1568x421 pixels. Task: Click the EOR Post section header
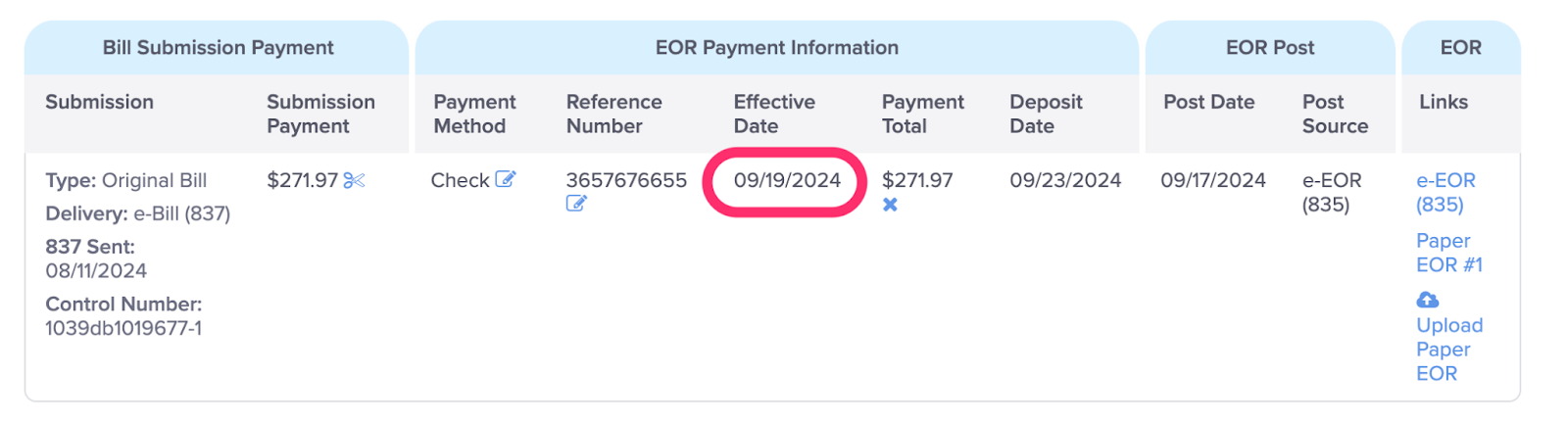[1270, 47]
